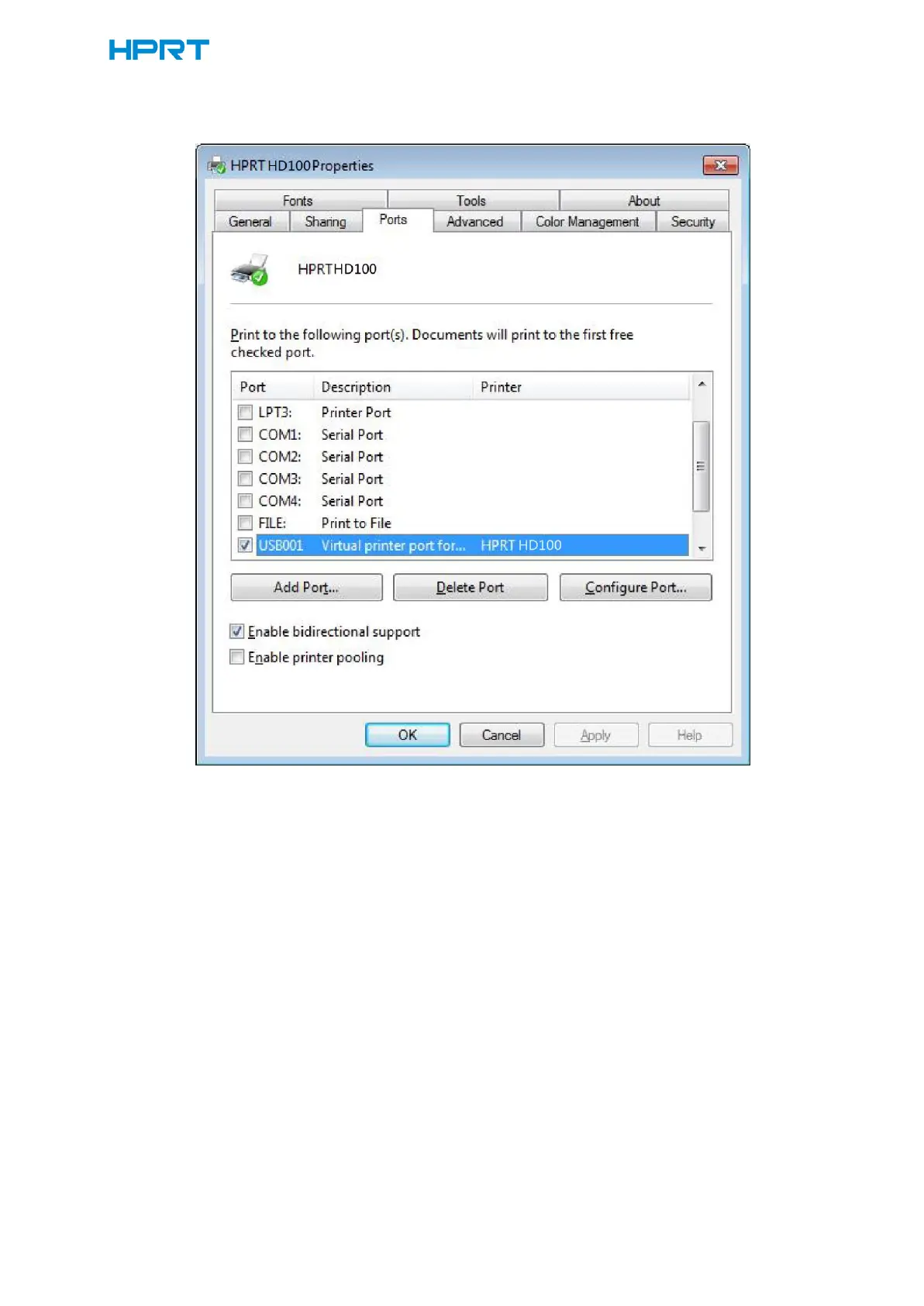
Task: Click the title bar printer icon
Action: (216, 165)
